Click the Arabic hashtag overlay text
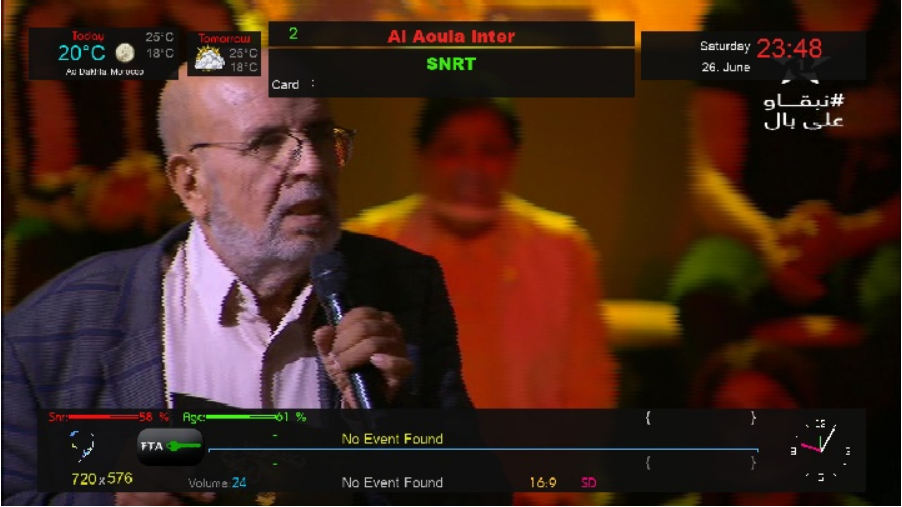Image resolution: width=902 pixels, height=507 pixels. (x=804, y=111)
